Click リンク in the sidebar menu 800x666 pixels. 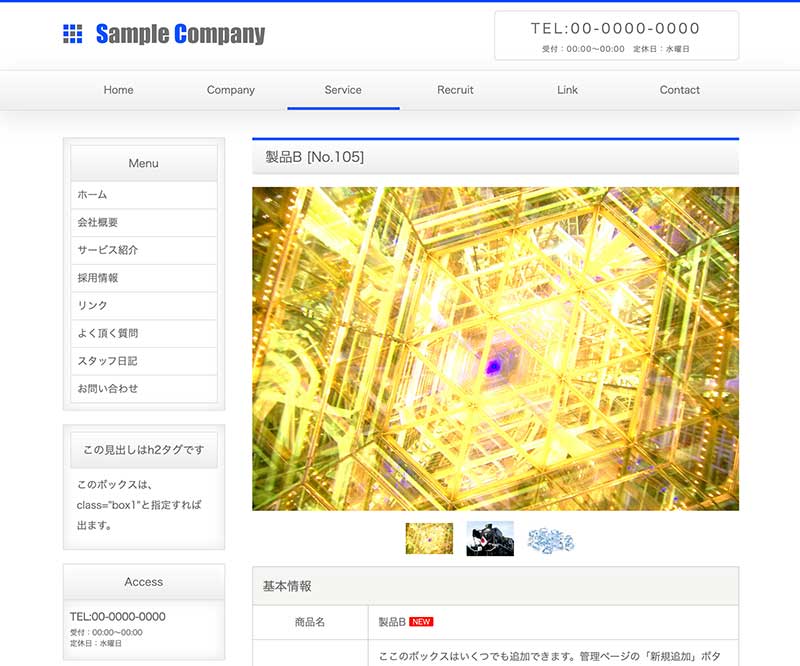coord(144,305)
